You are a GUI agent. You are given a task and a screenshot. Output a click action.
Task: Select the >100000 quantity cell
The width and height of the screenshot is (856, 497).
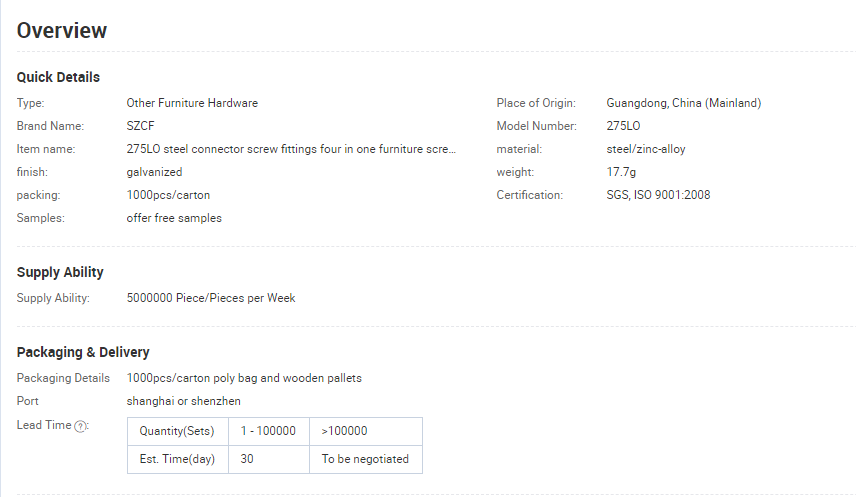[x=366, y=431]
